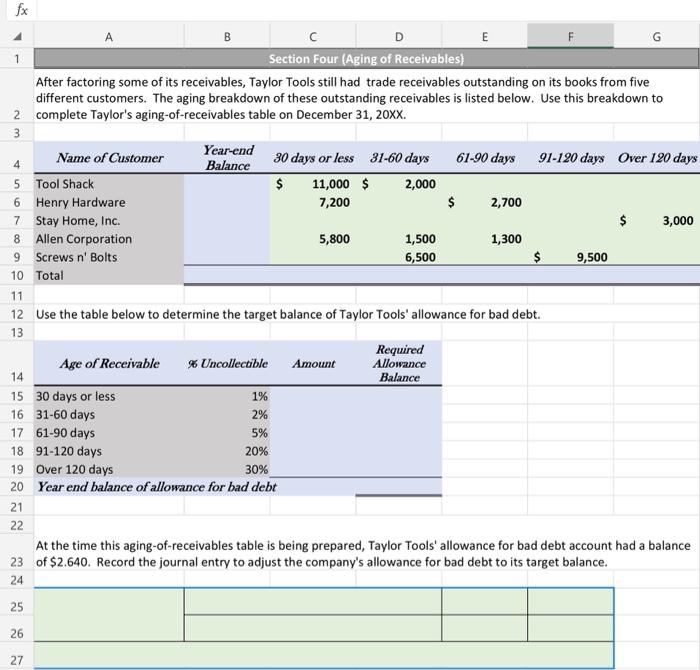
Task: Click the 'Section Four (Aging of Receivables)' title
Action: coord(367,59)
